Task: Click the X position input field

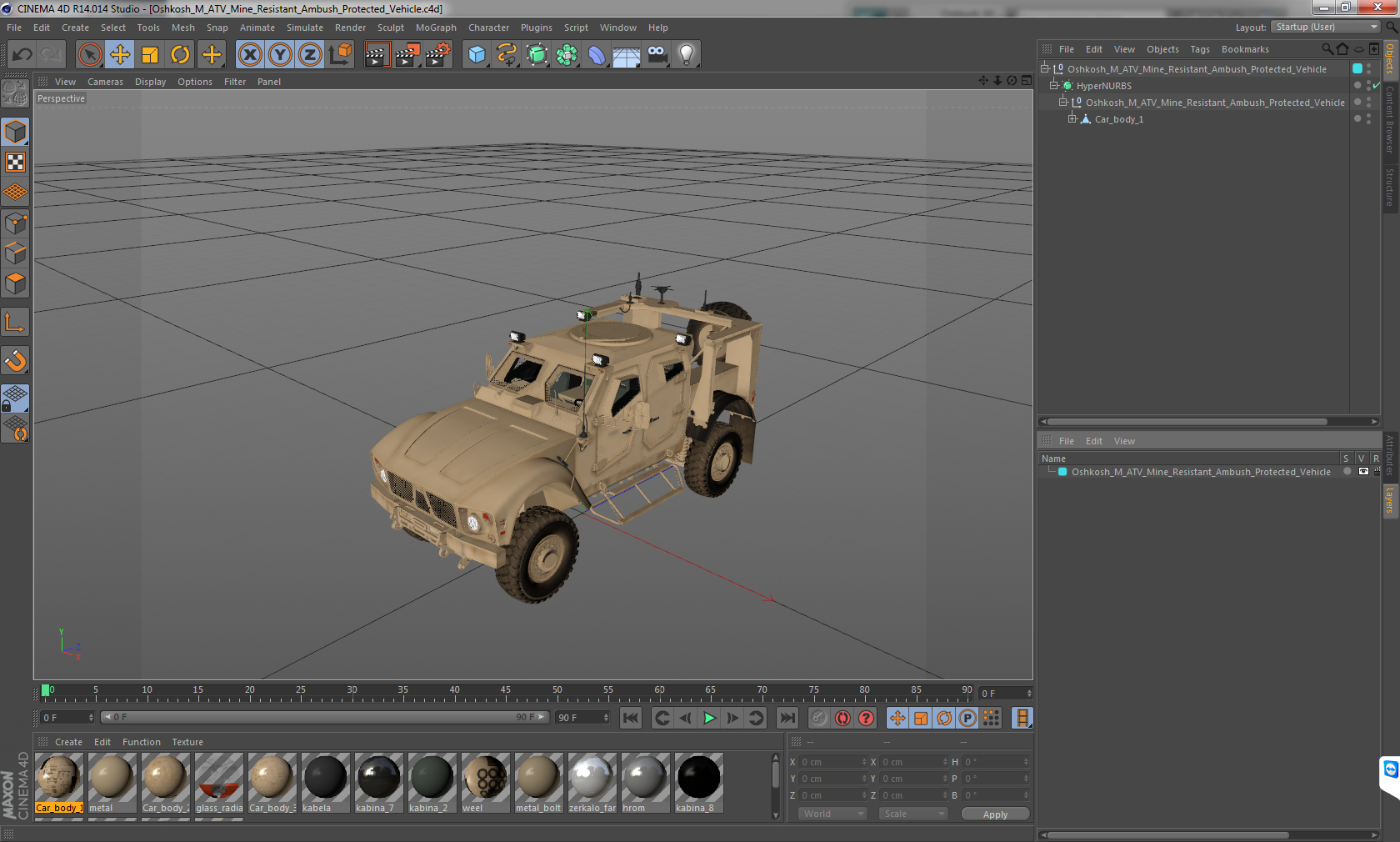Action: 833,762
